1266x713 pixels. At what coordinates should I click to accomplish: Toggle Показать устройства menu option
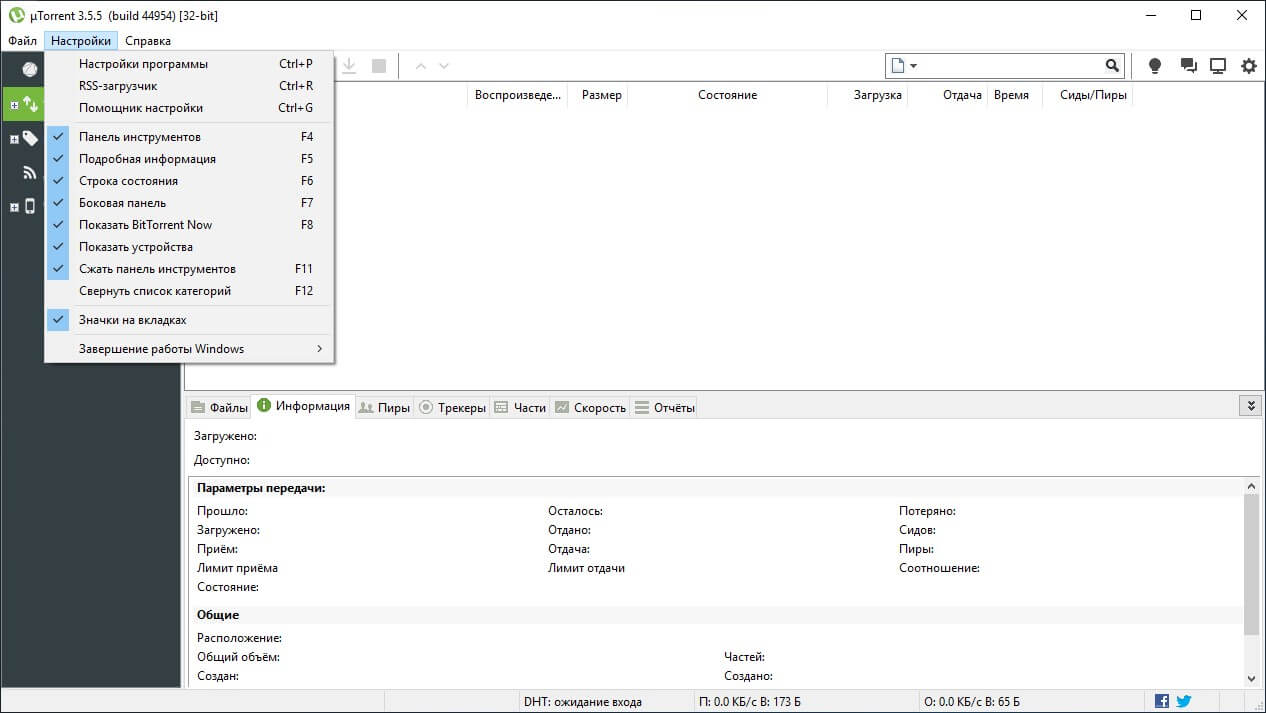(x=189, y=247)
